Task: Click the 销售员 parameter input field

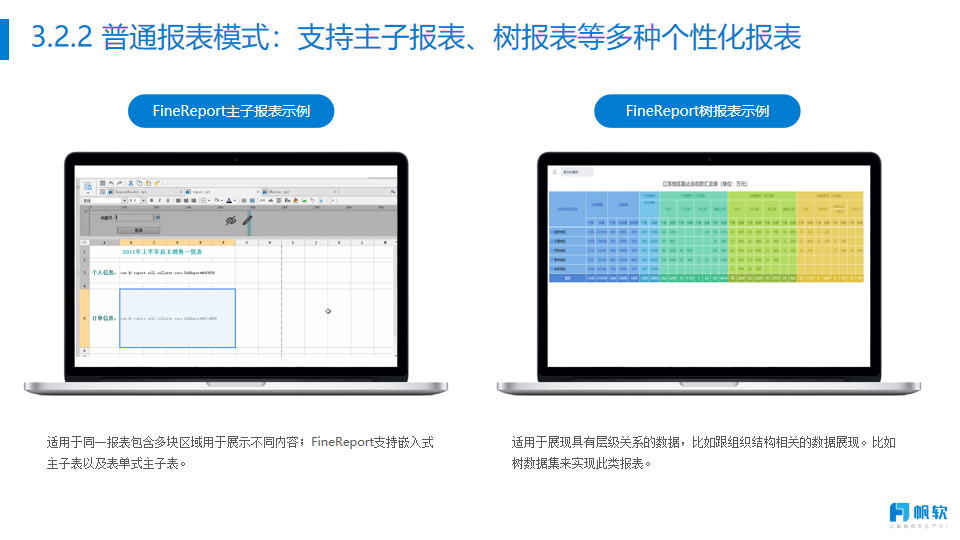Action: tap(134, 217)
